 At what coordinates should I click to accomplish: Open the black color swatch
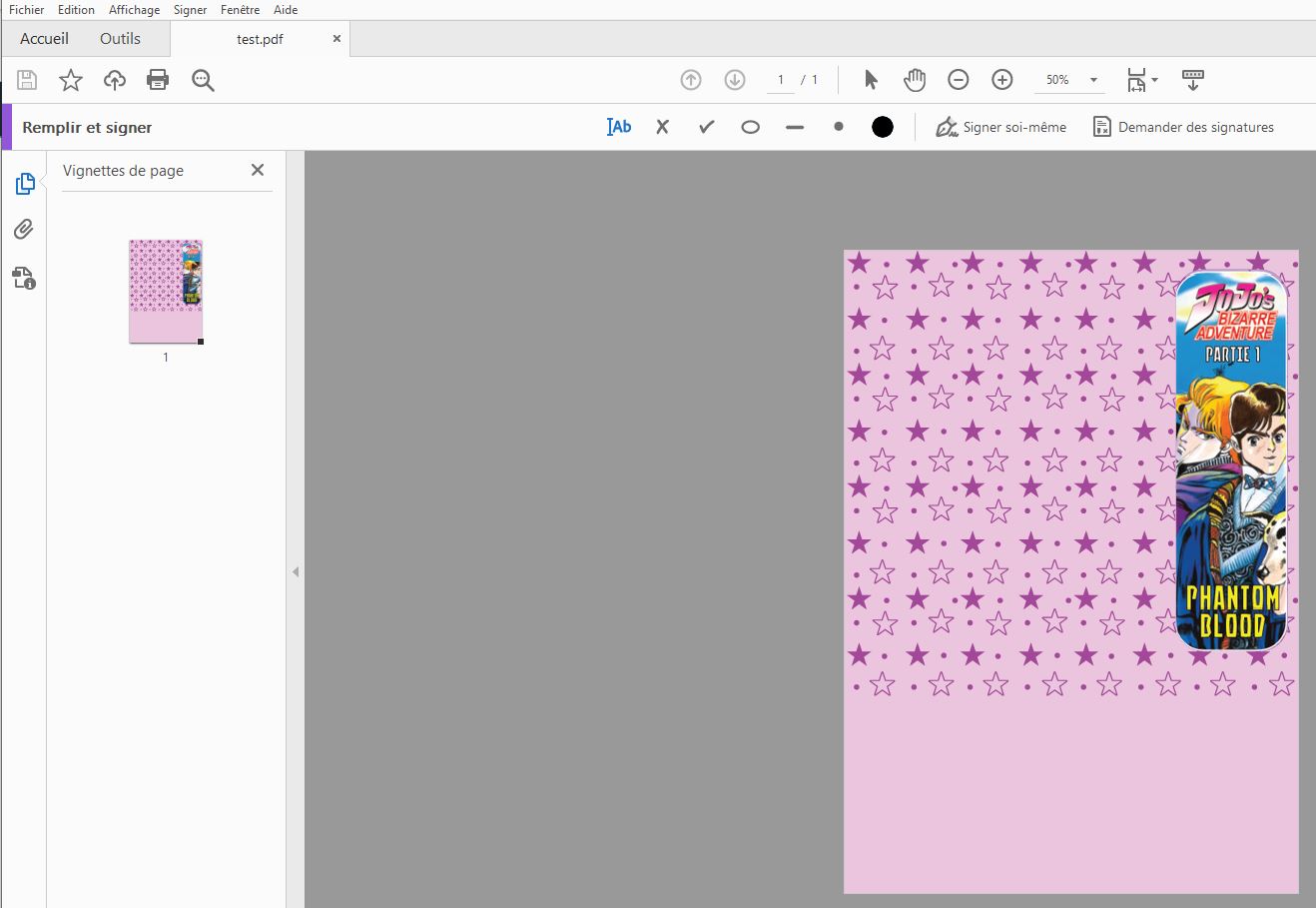(883, 127)
